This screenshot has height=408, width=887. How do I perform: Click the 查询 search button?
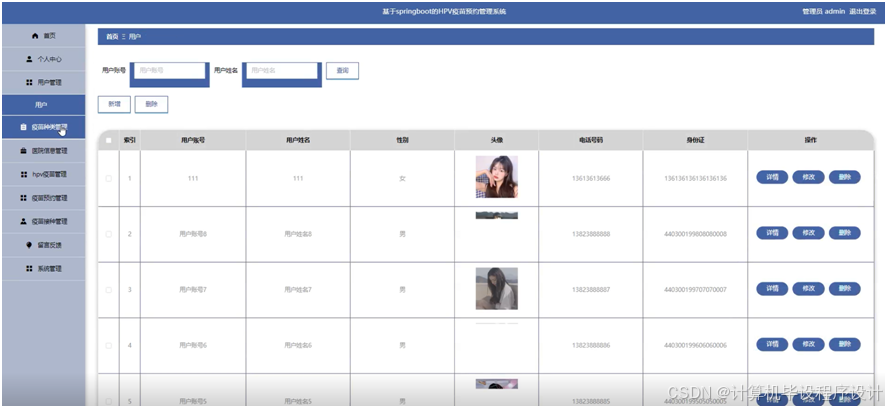tap(342, 71)
